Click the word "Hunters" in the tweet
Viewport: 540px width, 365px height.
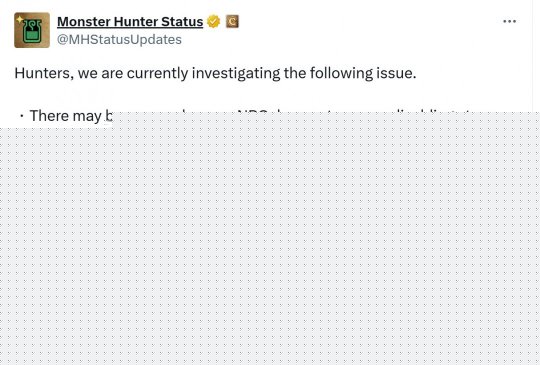[43, 73]
